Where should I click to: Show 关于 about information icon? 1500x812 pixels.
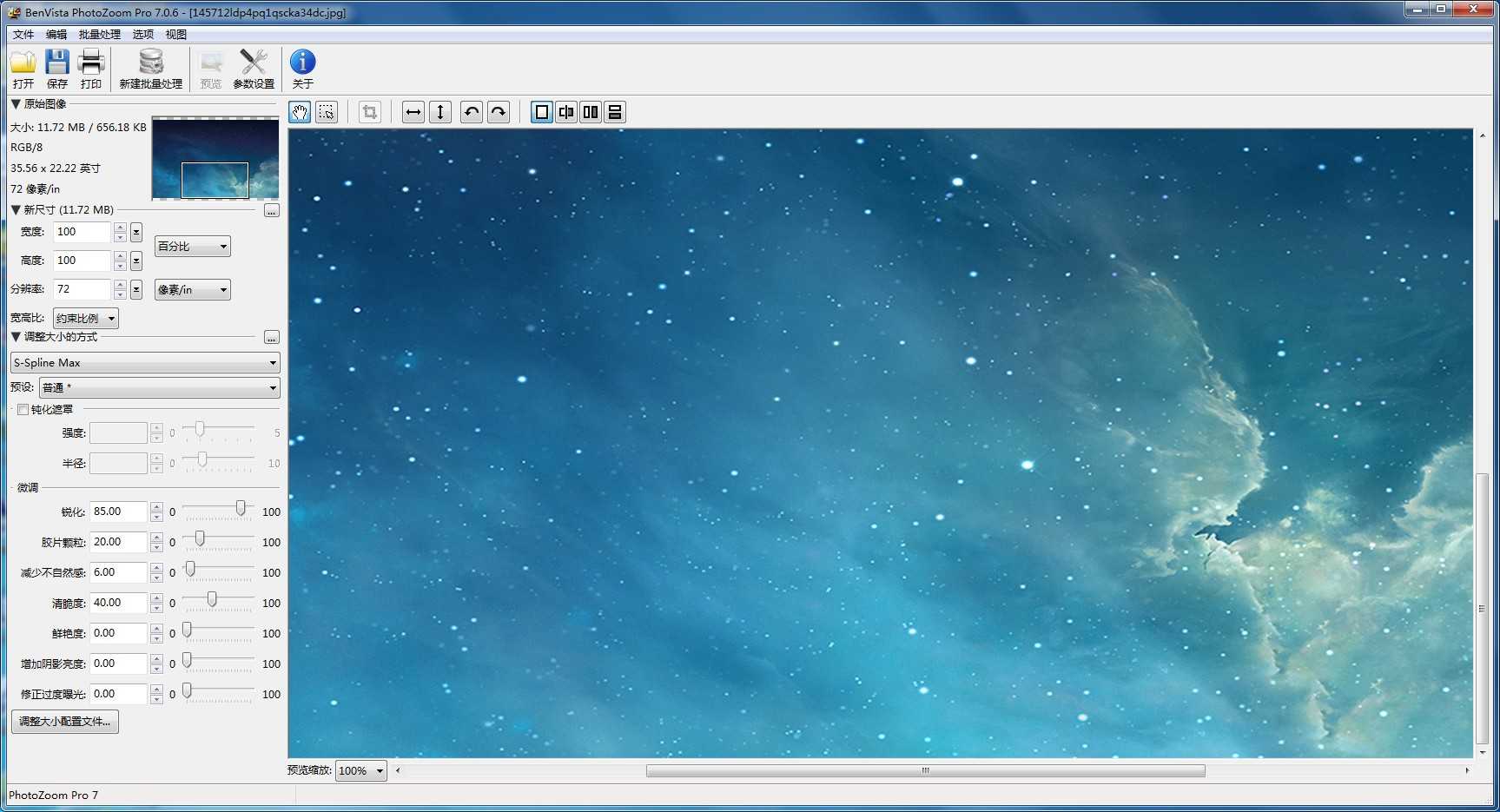point(302,69)
